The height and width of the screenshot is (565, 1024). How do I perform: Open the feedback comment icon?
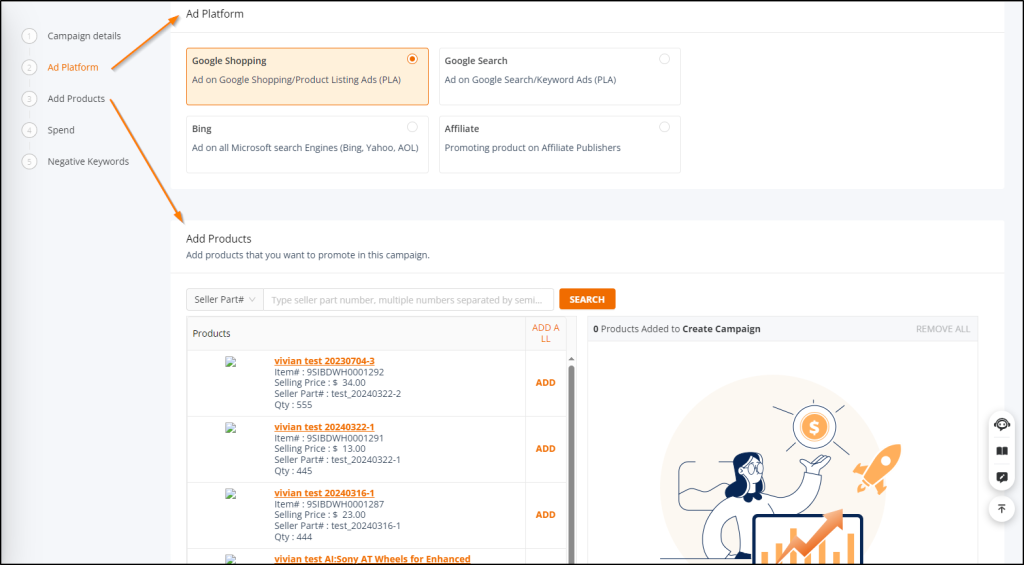(x=1002, y=477)
